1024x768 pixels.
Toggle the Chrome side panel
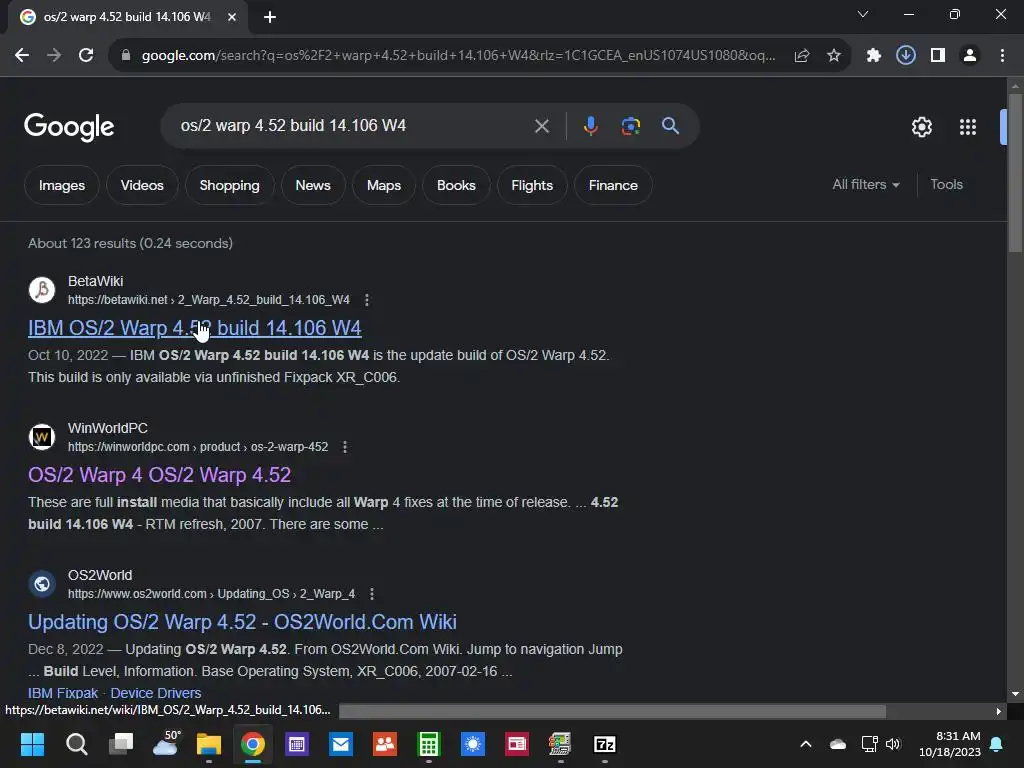tap(938, 56)
